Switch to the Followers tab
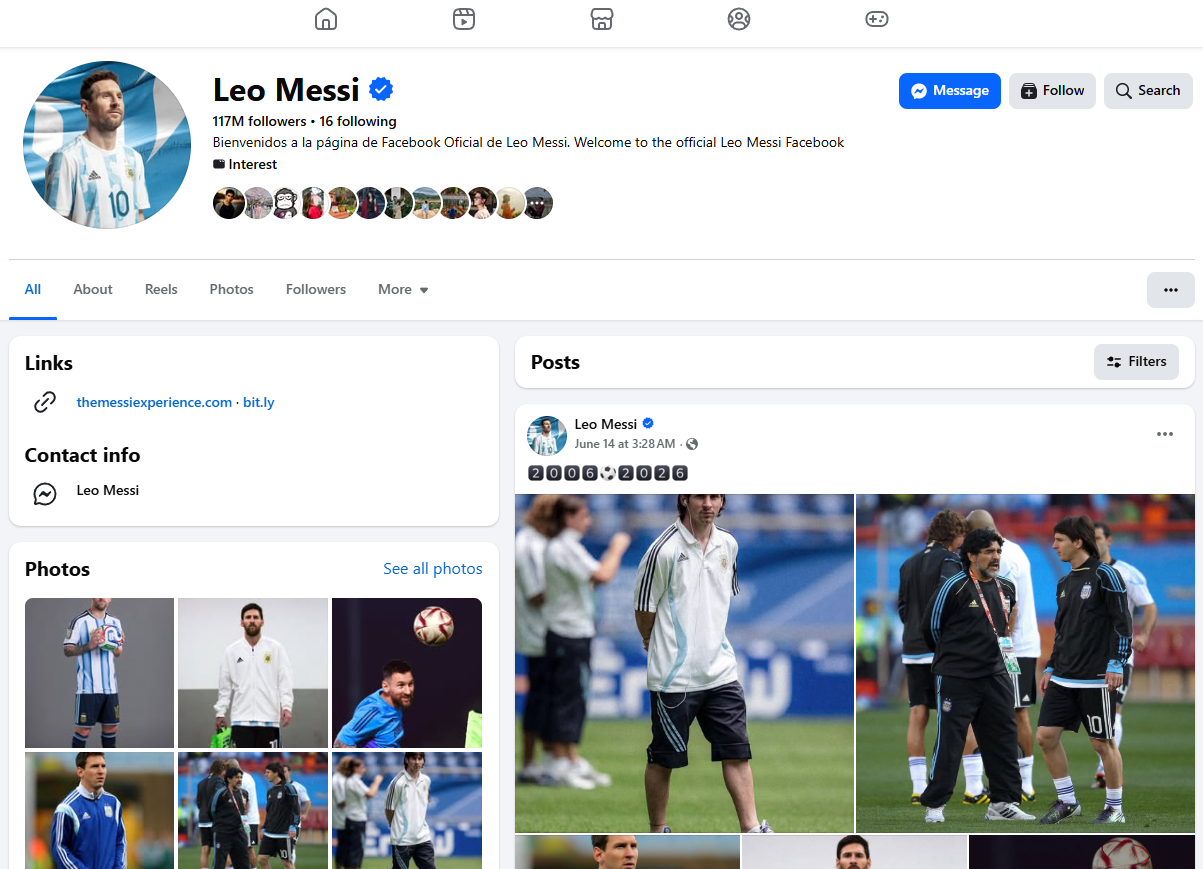Viewport: 1203px width, 869px height. pyautogui.click(x=316, y=289)
